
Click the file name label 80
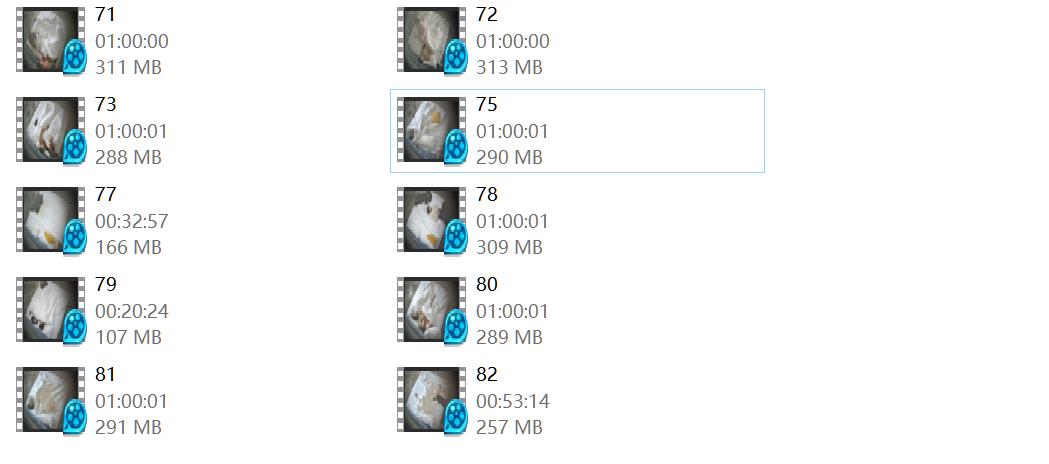[486, 285]
